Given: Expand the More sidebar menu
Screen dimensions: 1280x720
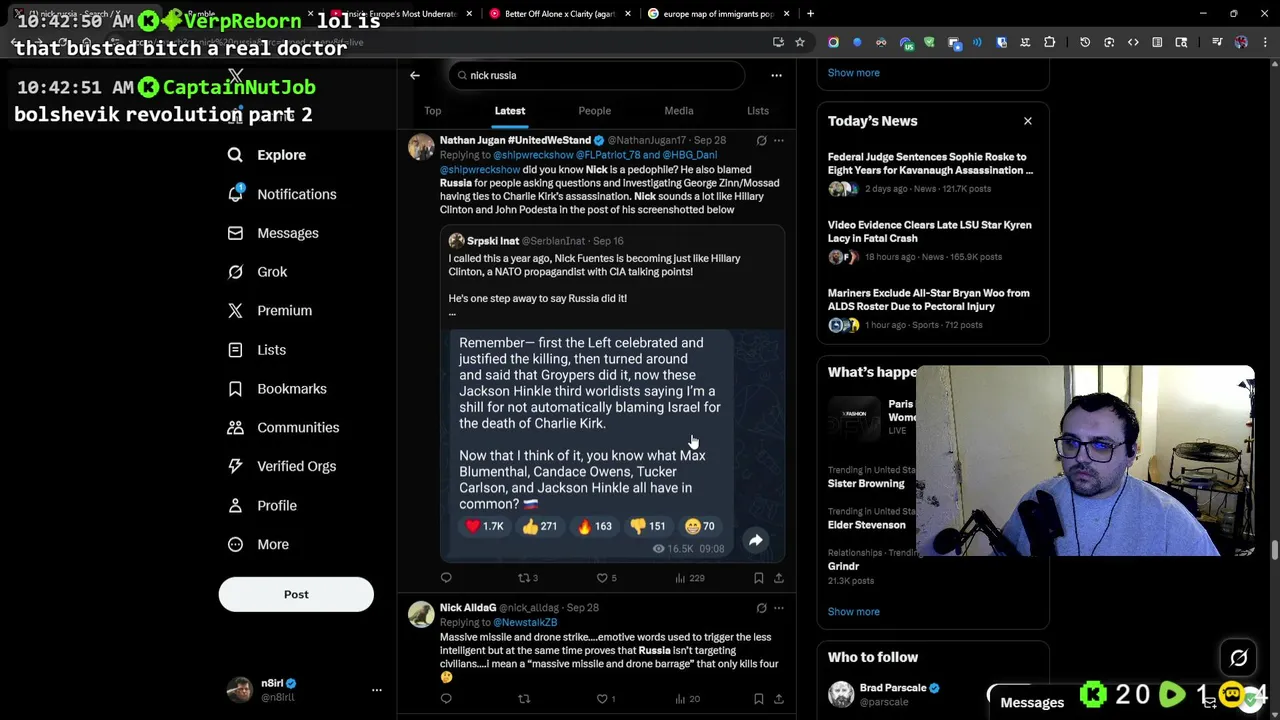Looking at the screenshot, I should click(x=260, y=544).
